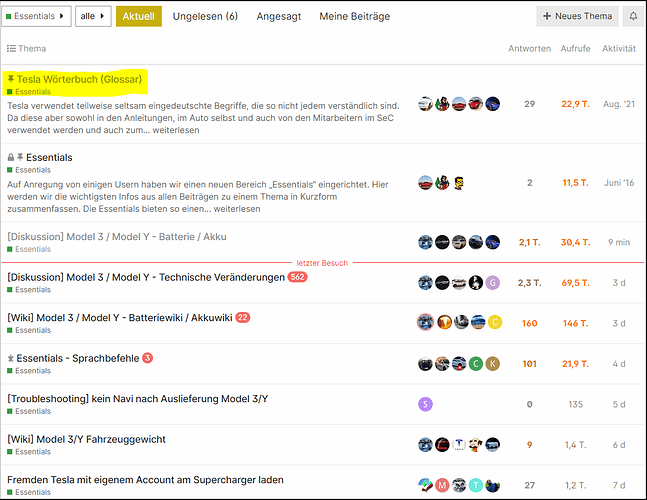Switch to the Meine Beiträge tab

pos(354,16)
